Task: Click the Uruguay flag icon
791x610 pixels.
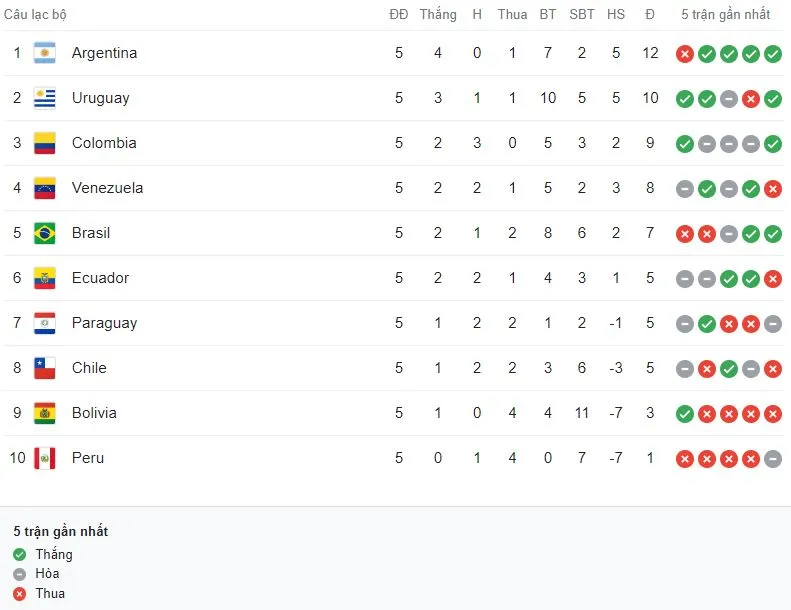Action: pyautogui.click(x=44, y=98)
